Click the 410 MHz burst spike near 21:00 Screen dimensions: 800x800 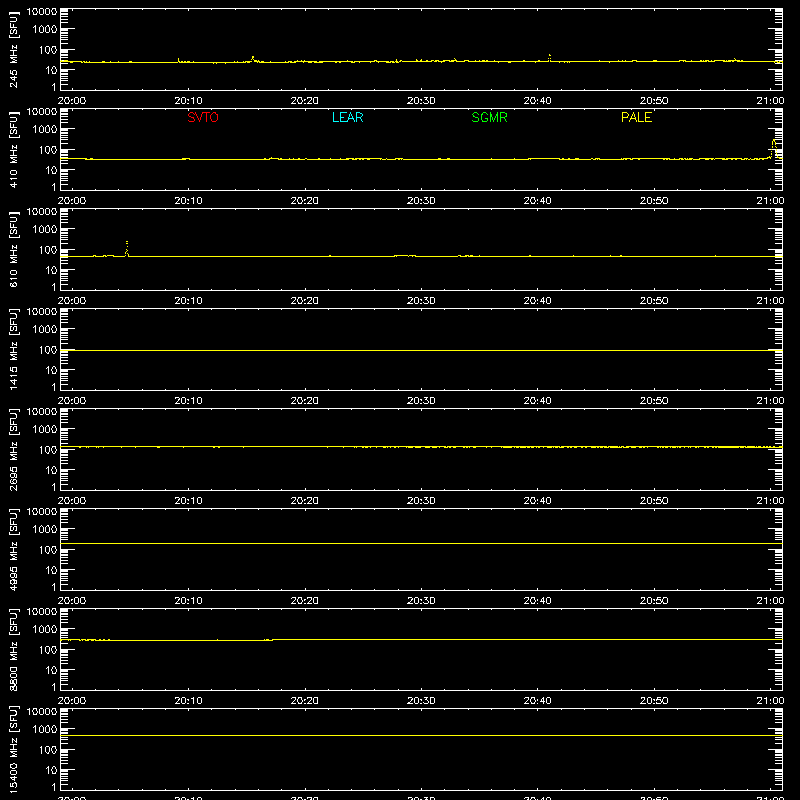click(x=774, y=148)
